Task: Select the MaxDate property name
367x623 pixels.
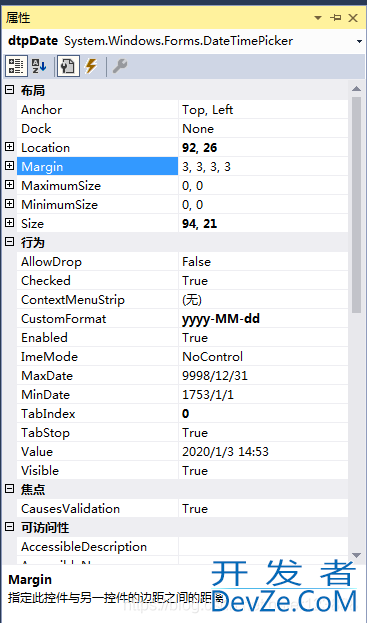Action: click(x=47, y=376)
